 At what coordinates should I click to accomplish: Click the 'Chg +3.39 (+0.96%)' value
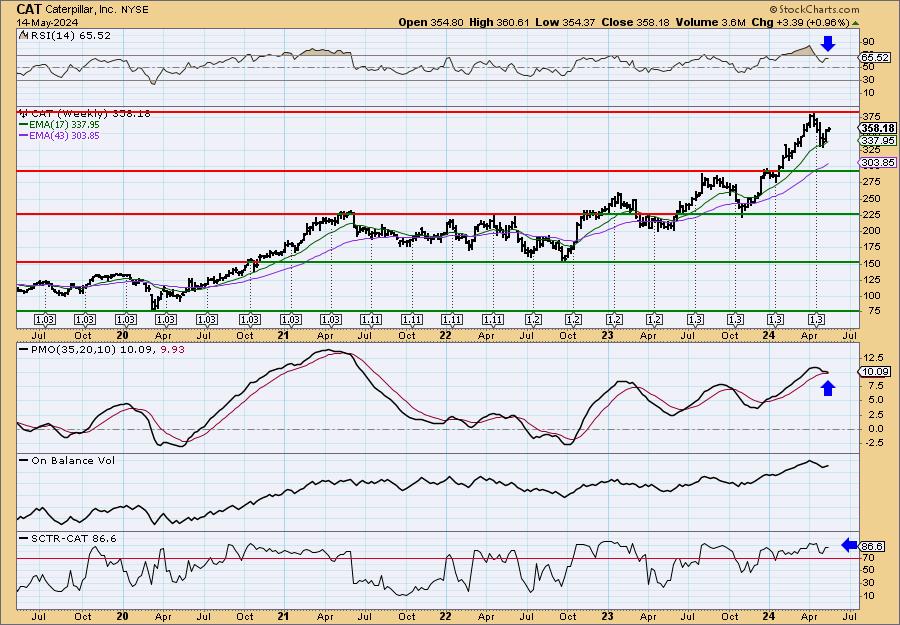tap(800, 22)
